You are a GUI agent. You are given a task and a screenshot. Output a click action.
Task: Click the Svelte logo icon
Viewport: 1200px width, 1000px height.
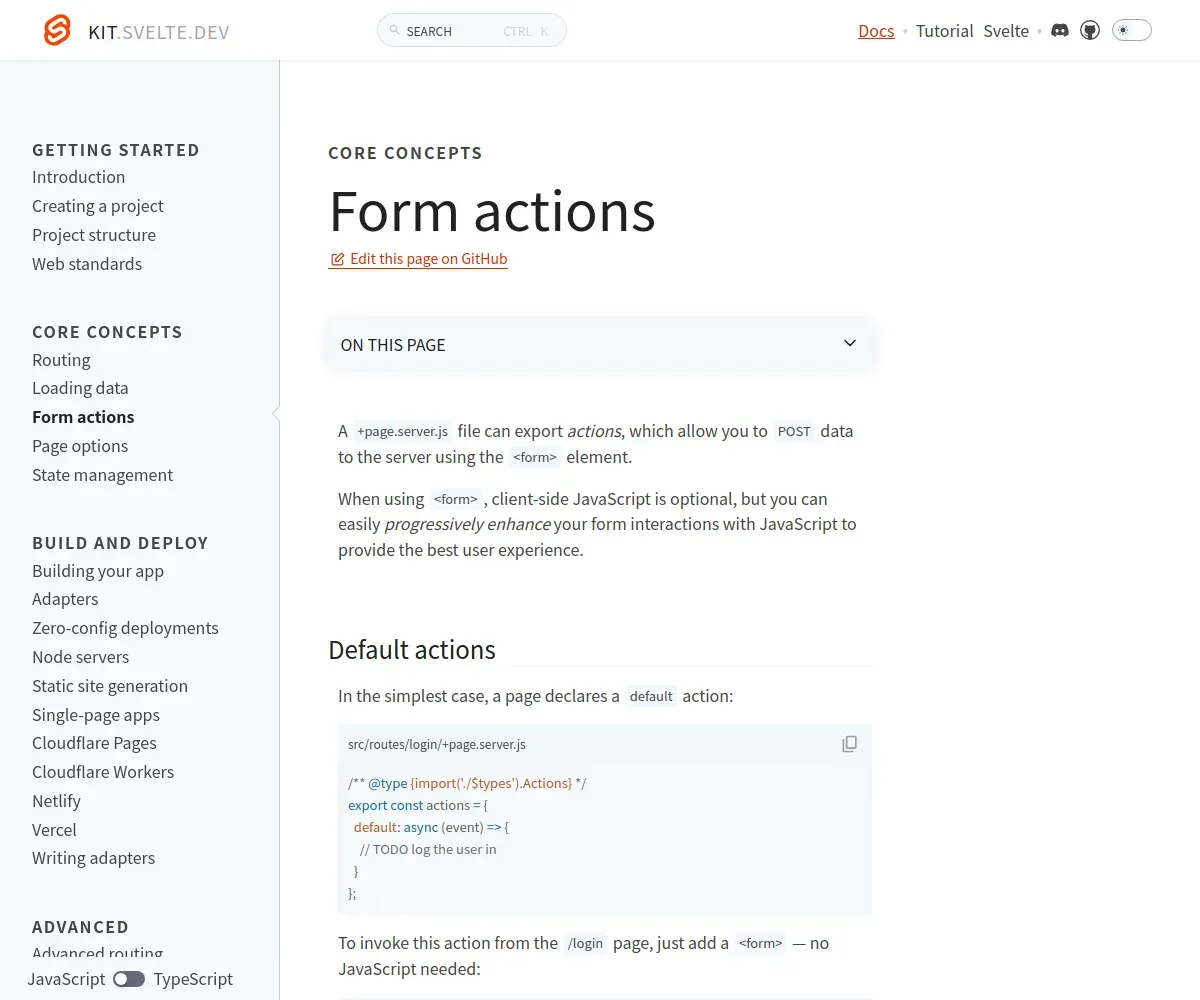coord(57,31)
